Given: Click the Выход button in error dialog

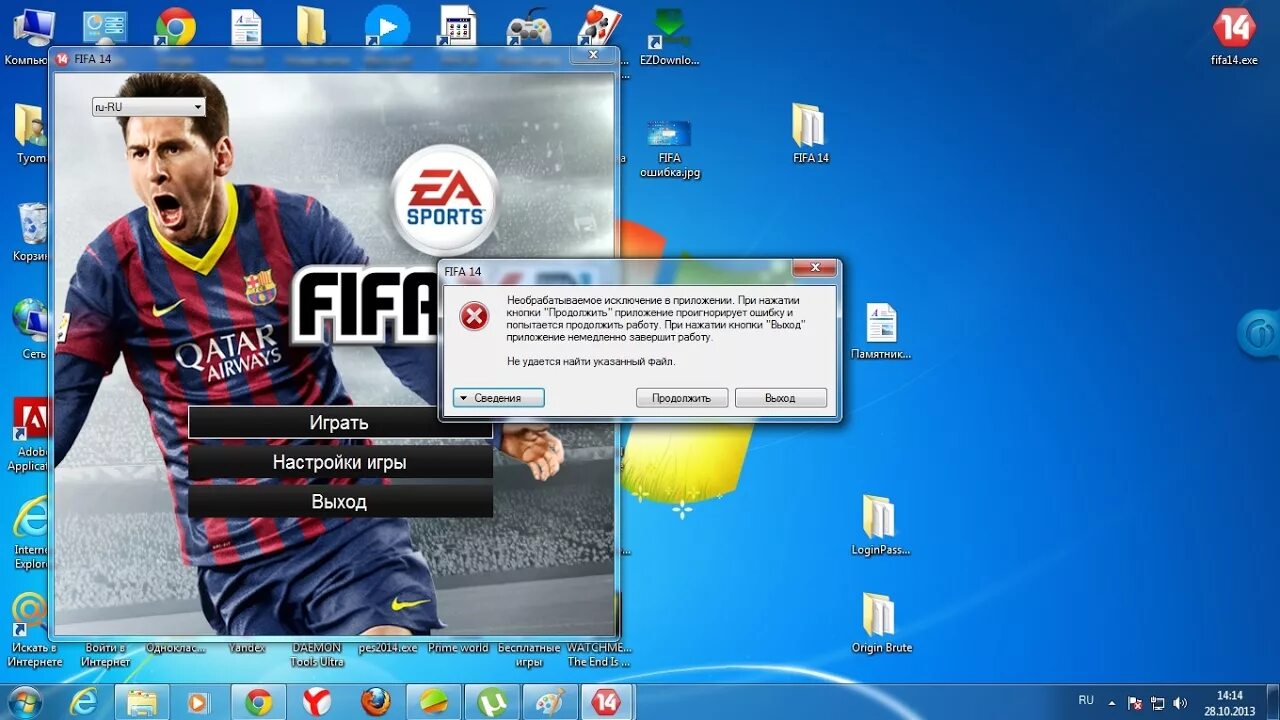Looking at the screenshot, I should (780, 398).
